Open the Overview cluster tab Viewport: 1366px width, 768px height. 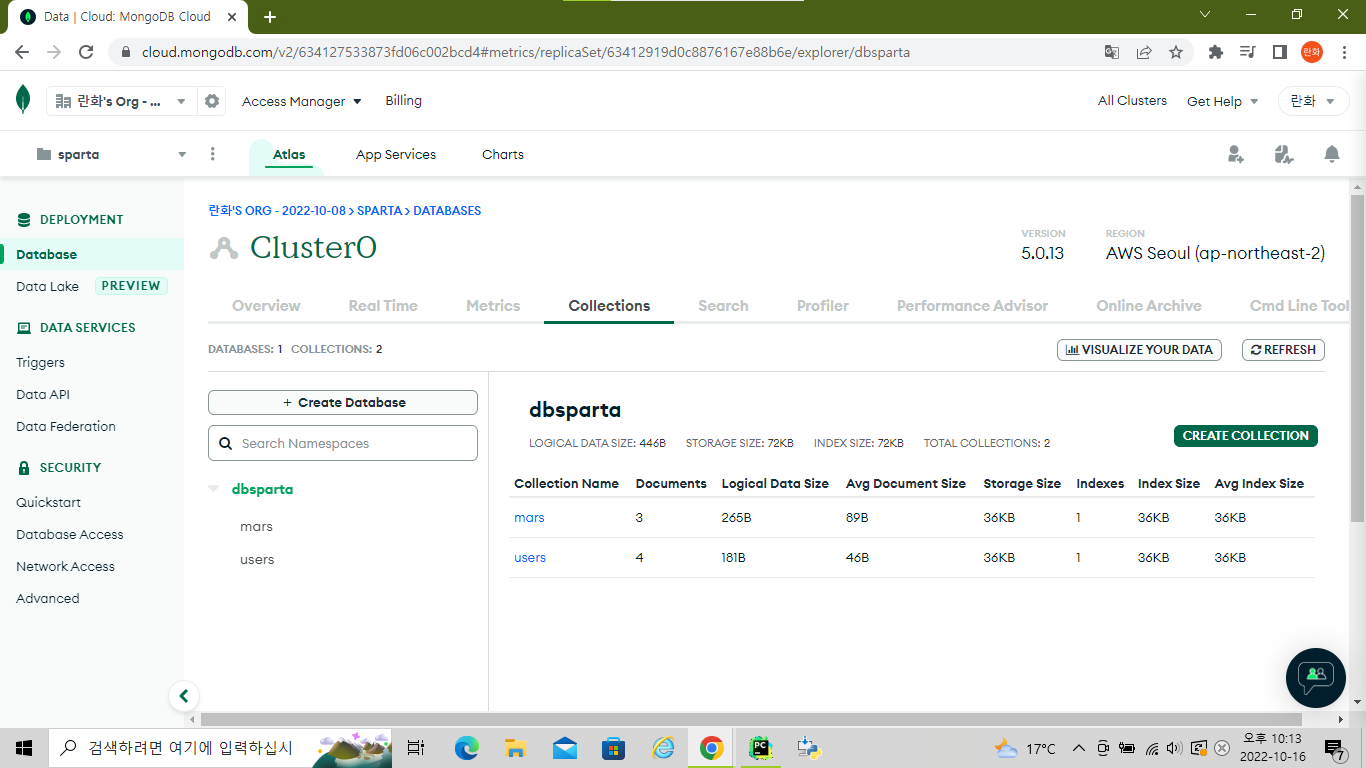[266, 306]
